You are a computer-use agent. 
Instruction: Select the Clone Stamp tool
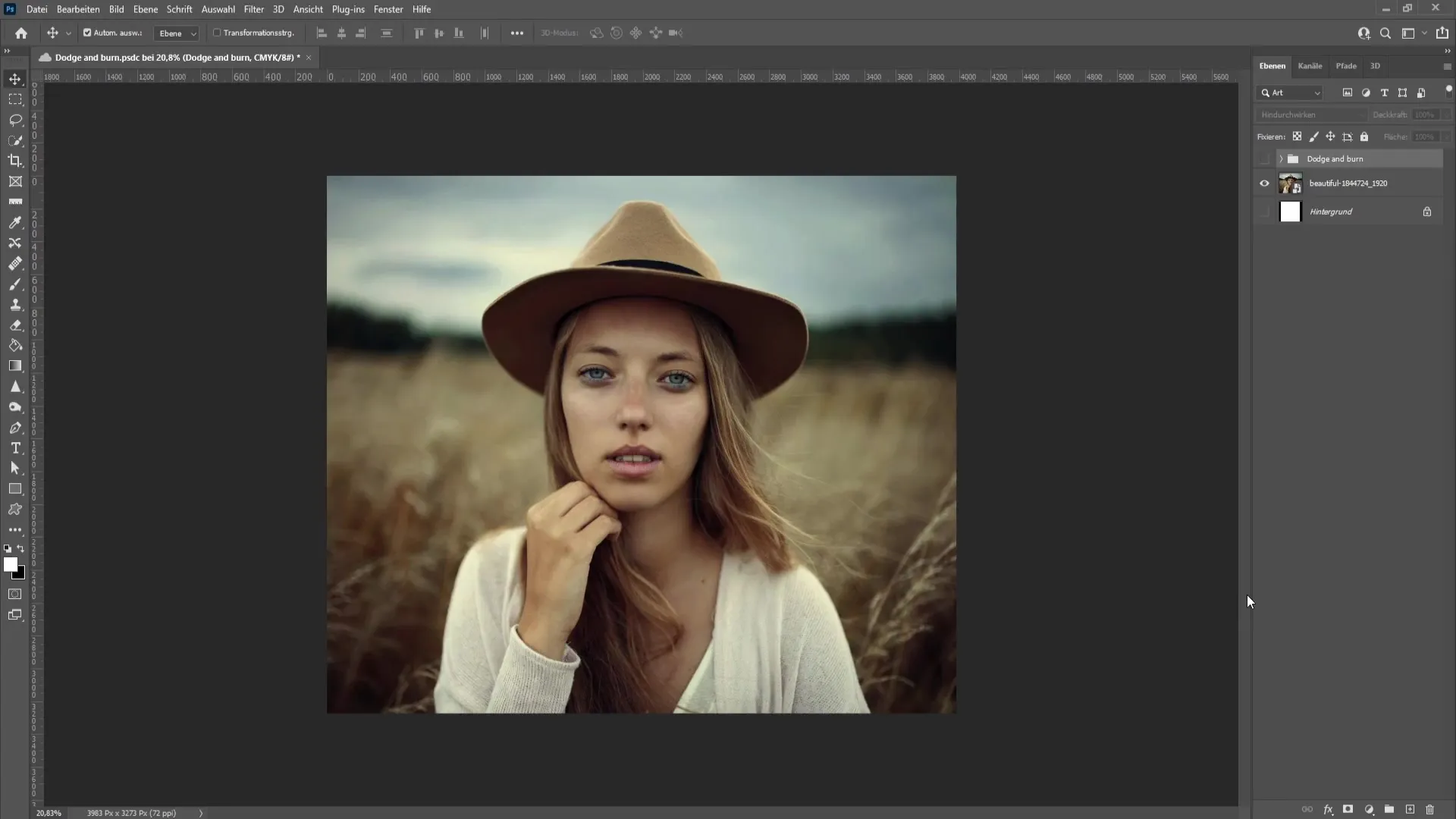click(x=16, y=304)
